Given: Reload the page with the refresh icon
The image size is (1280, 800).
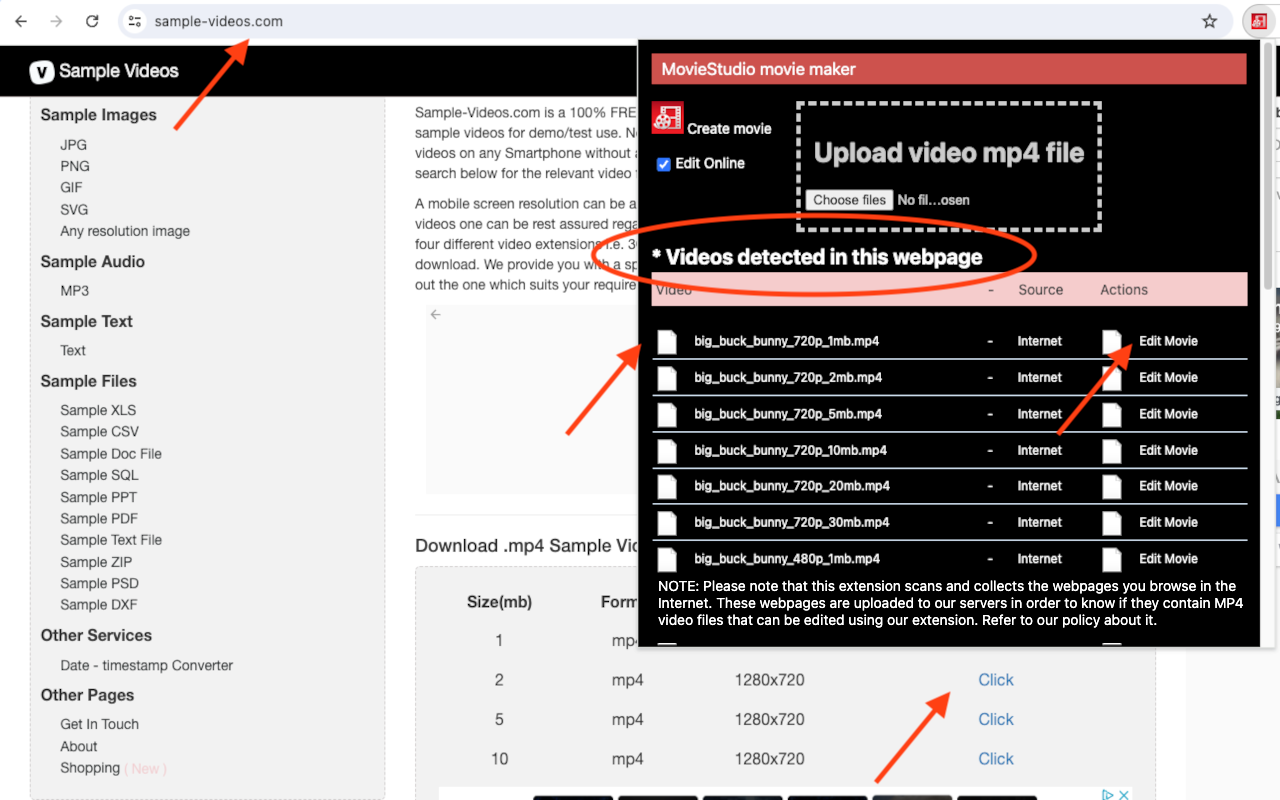Looking at the screenshot, I should [x=92, y=21].
